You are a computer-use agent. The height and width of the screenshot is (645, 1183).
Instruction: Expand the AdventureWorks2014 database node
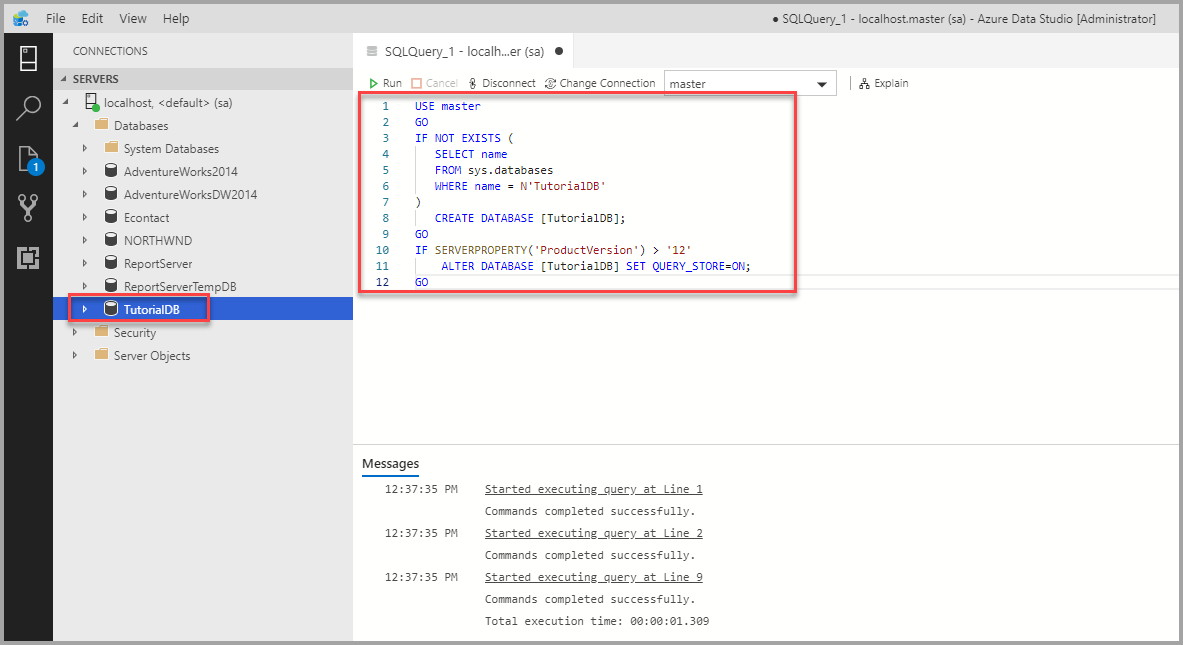click(x=84, y=171)
